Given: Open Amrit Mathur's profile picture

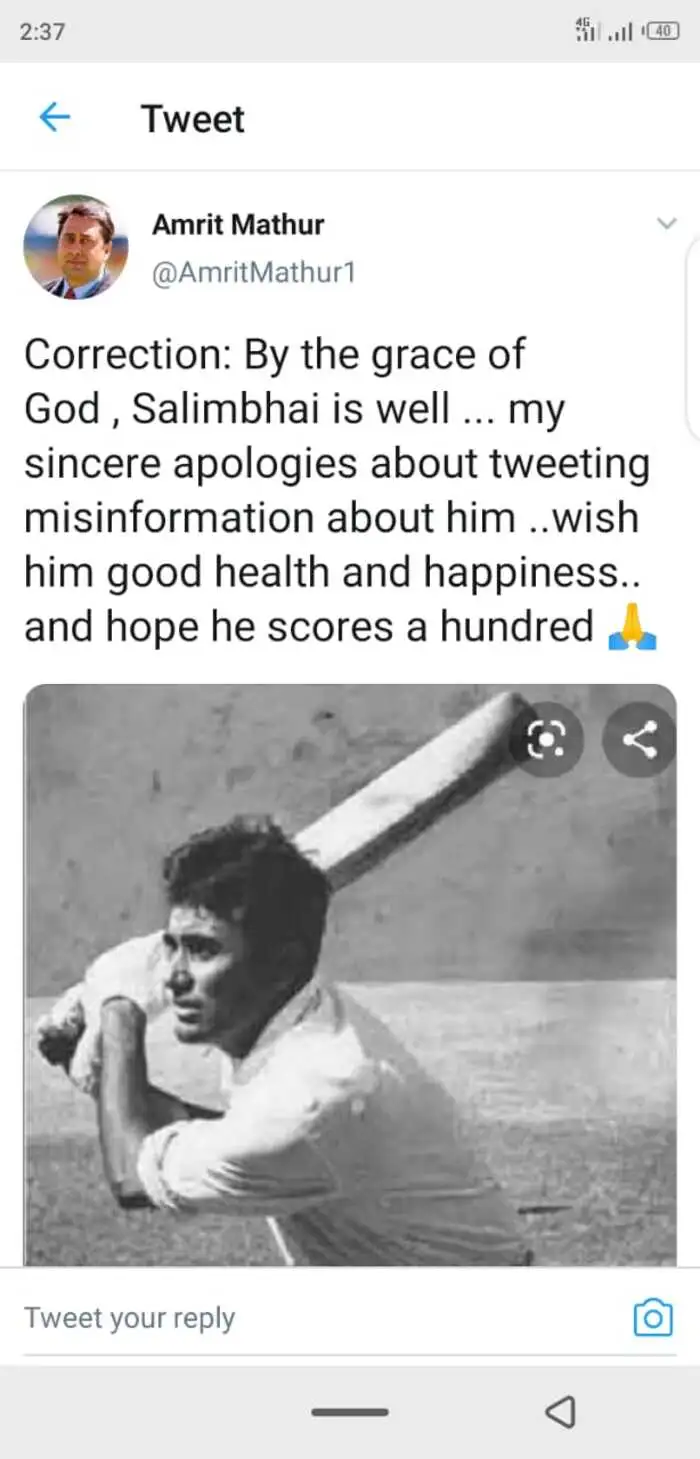Looking at the screenshot, I should (76, 247).
